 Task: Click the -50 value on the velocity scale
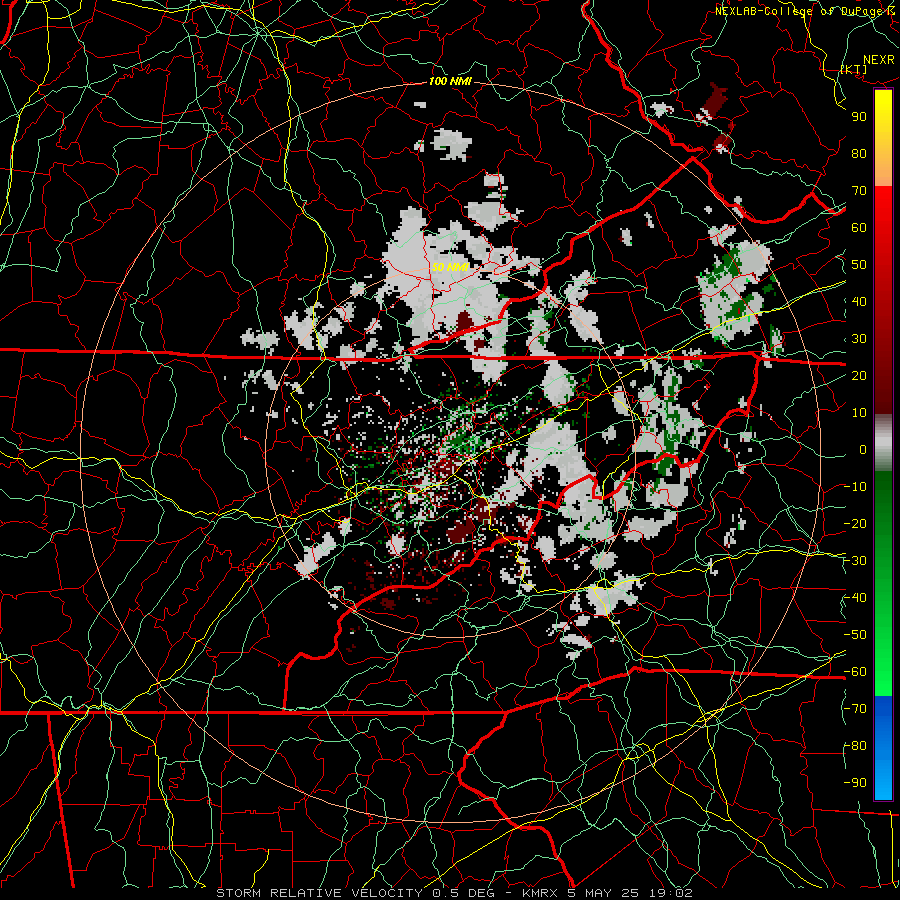click(x=855, y=635)
